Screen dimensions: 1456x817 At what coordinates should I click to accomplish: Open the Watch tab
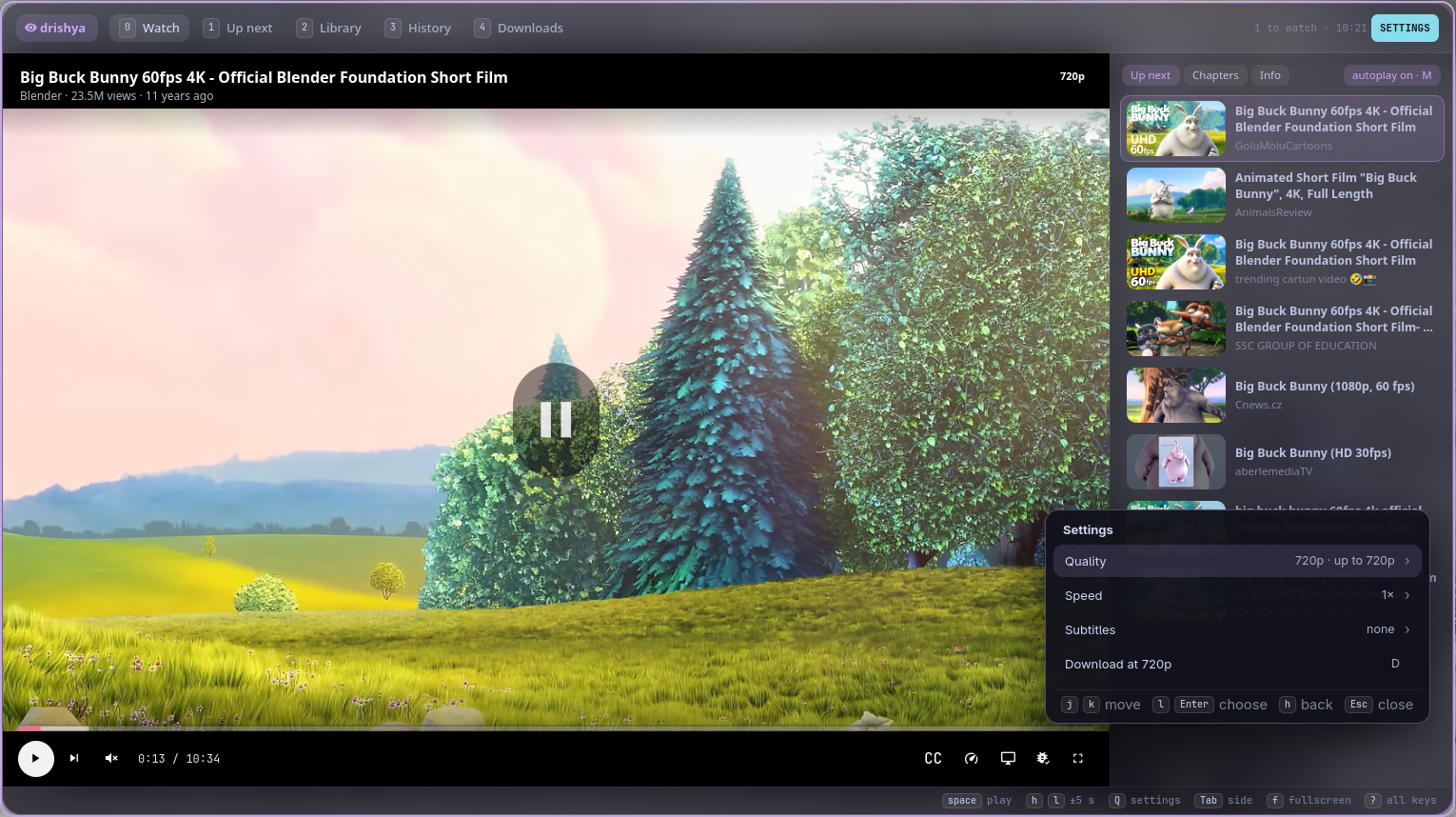point(149,28)
